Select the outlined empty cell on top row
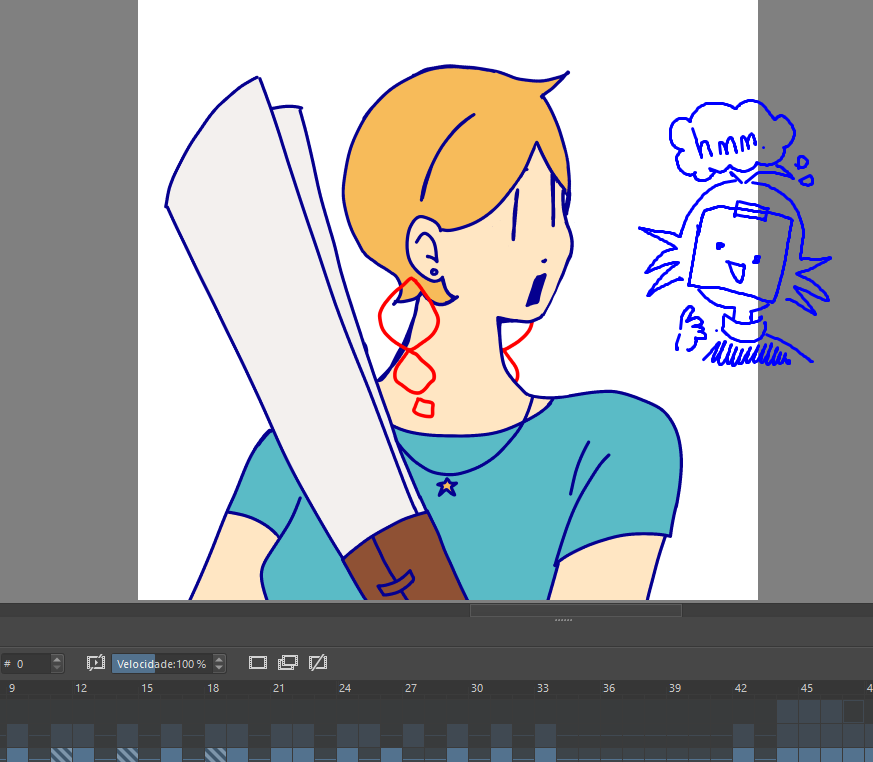The height and width of the screenshot is (762, 873). coord(854,711)
